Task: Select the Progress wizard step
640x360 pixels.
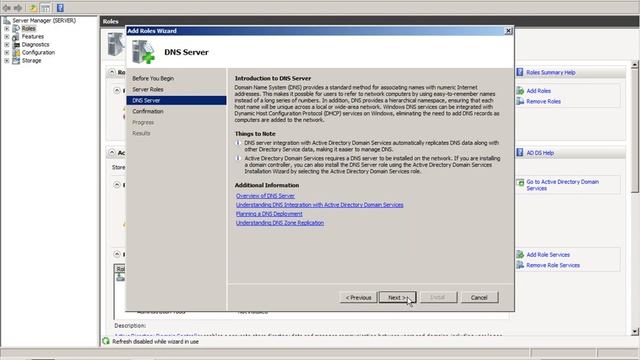Action: (x=143, y=122)
